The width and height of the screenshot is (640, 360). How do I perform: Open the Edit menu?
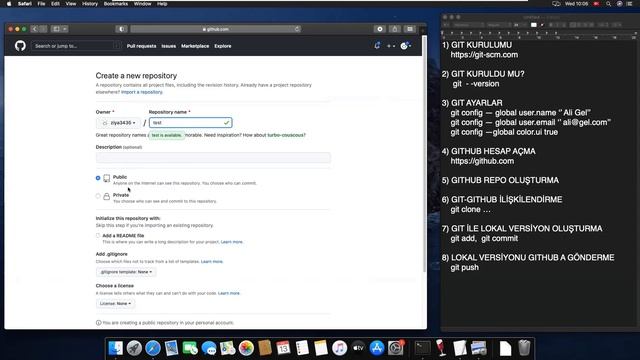click(x=55, y=4)
